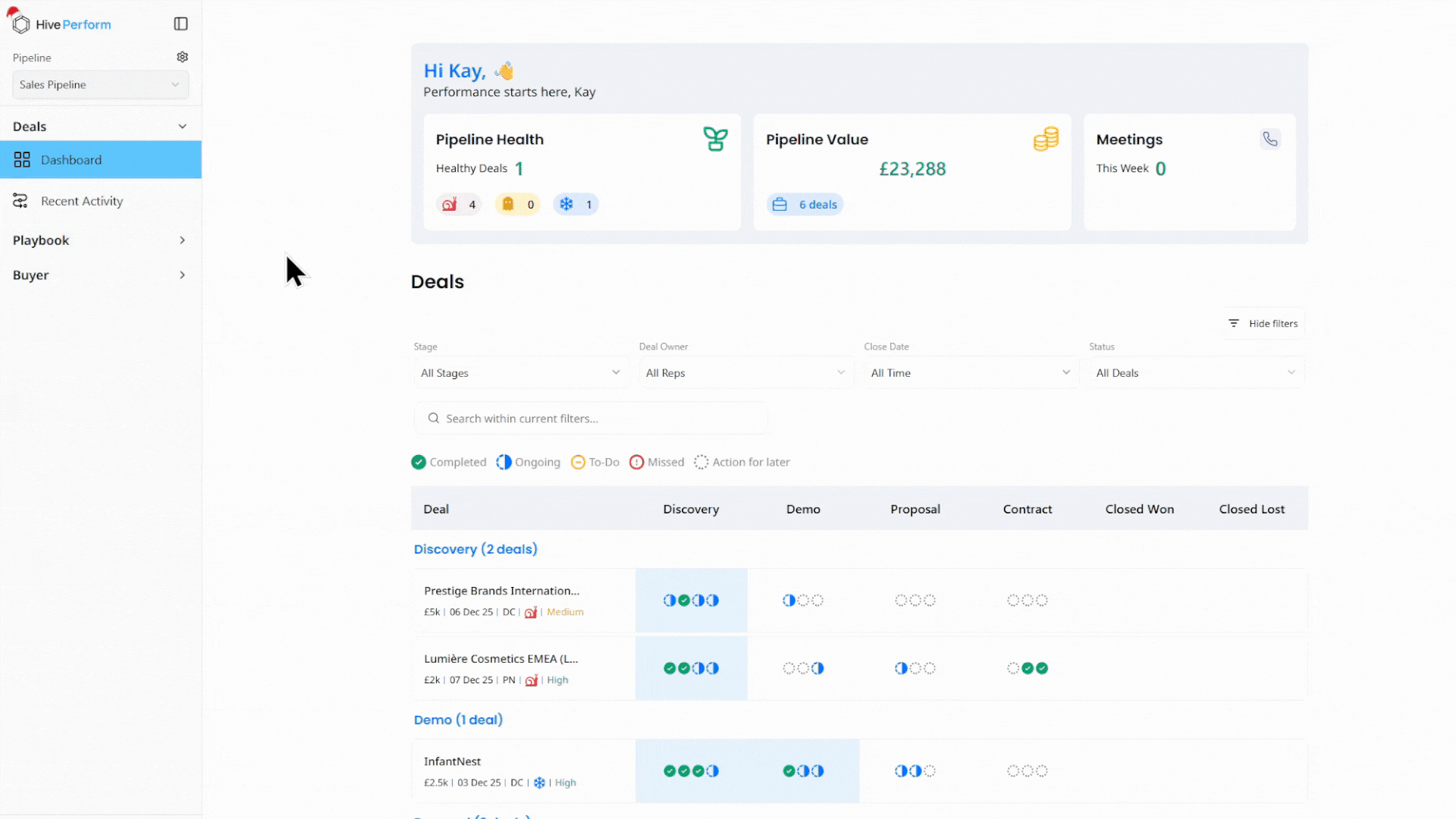Image resolution: width=1456 pixels, height=819 pixels.
Task: Toggle the Completed status legend
Action: pyautogui.click(x=449, y=462)
